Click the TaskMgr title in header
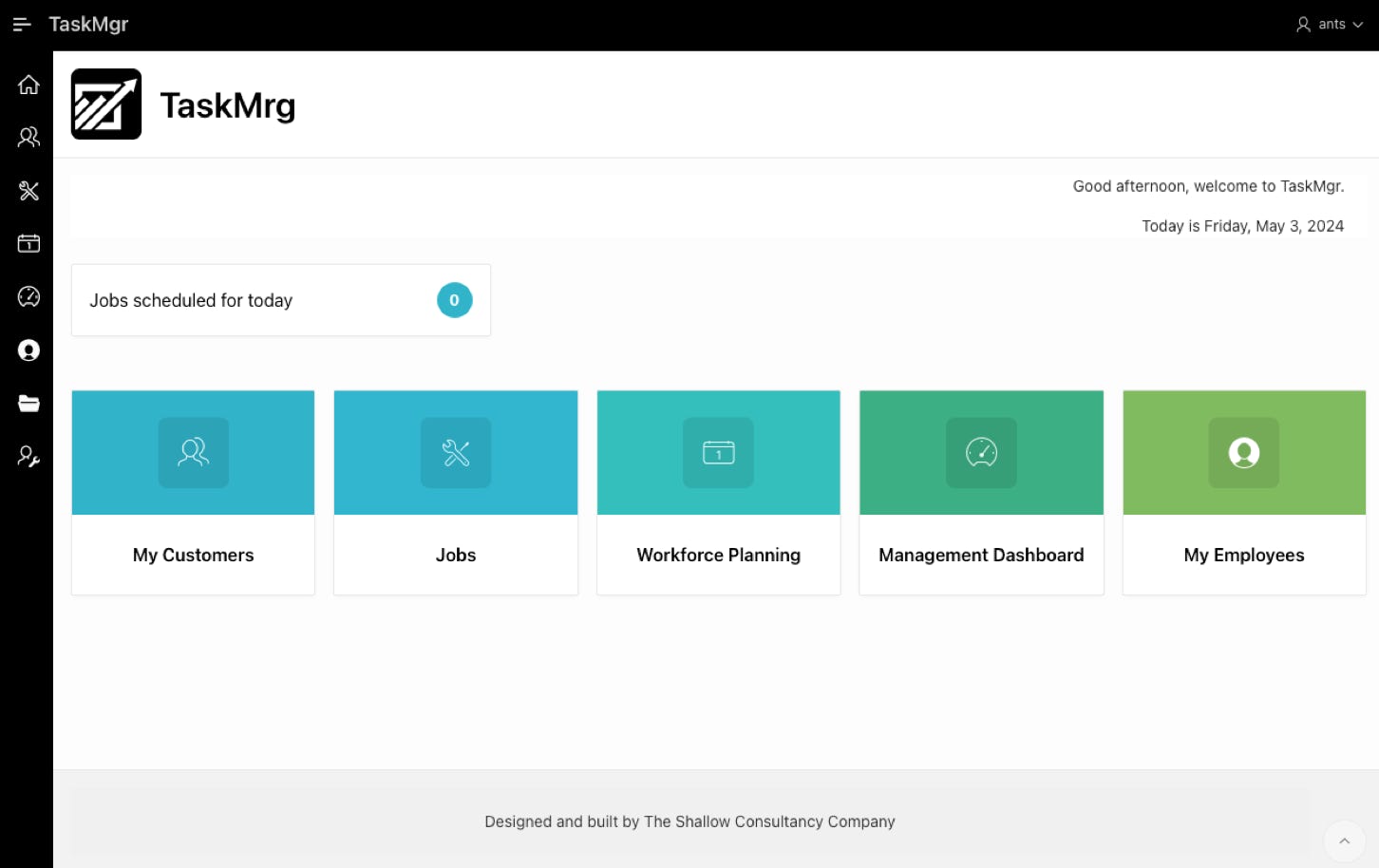 (x=88, y=25)
